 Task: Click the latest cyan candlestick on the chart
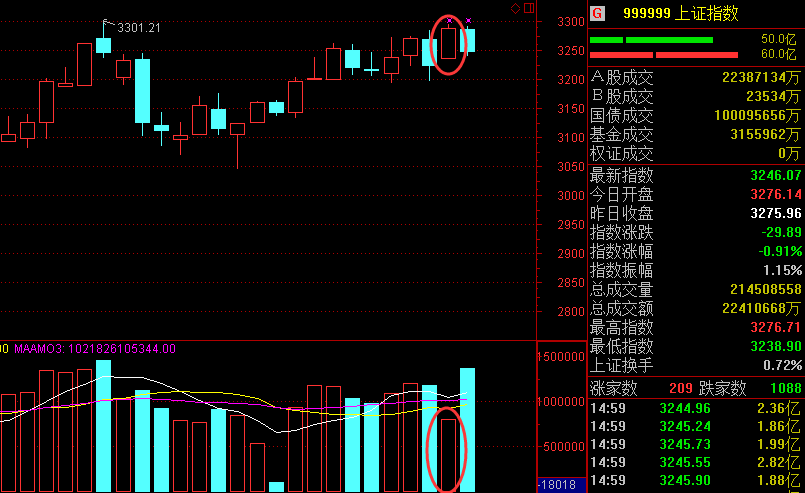467,40
